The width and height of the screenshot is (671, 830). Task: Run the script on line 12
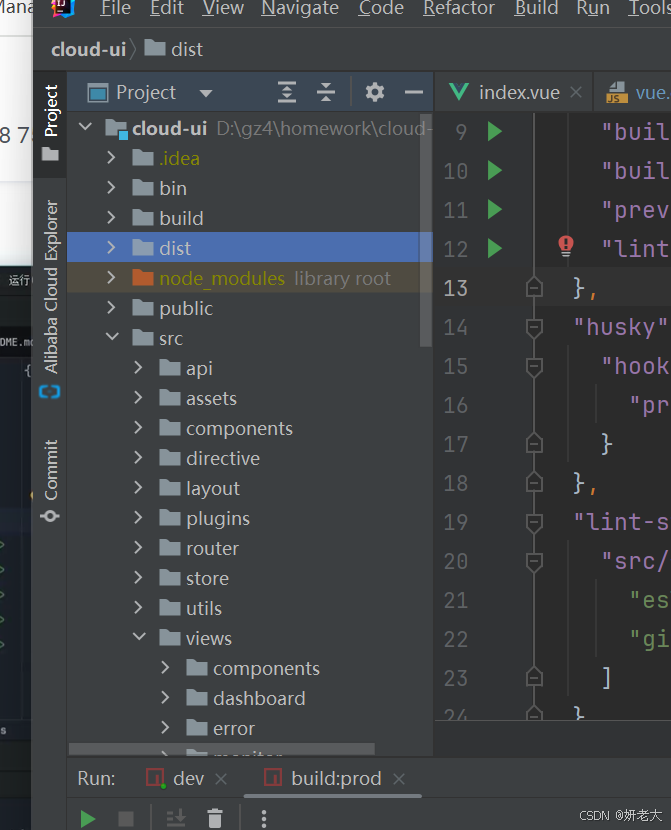tap(494, 248)
